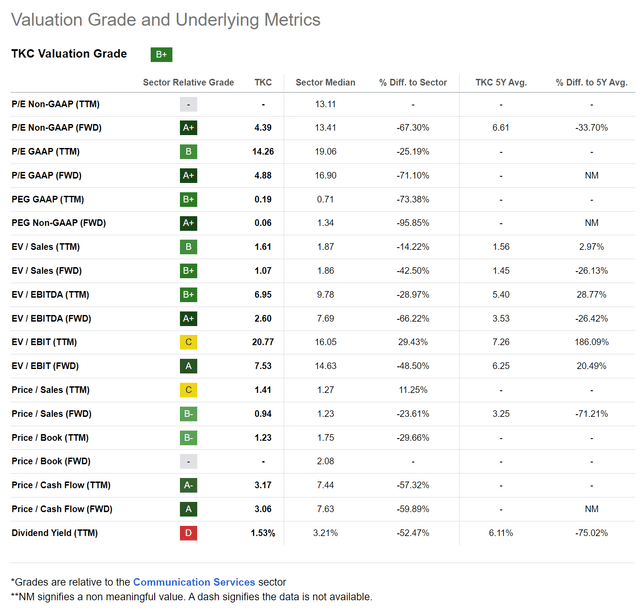Click the A+ grade badge for P/E GAAP (FWD)
The width and height of the screenshot is (640, 614).
pyautogui.click(x=188, y=176)
